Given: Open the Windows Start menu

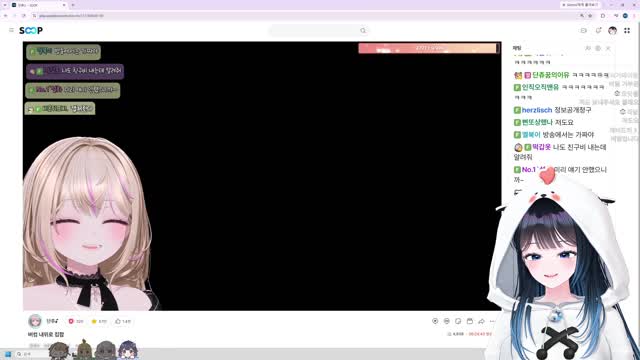Looking at the screenshot, I should (8, 354).
